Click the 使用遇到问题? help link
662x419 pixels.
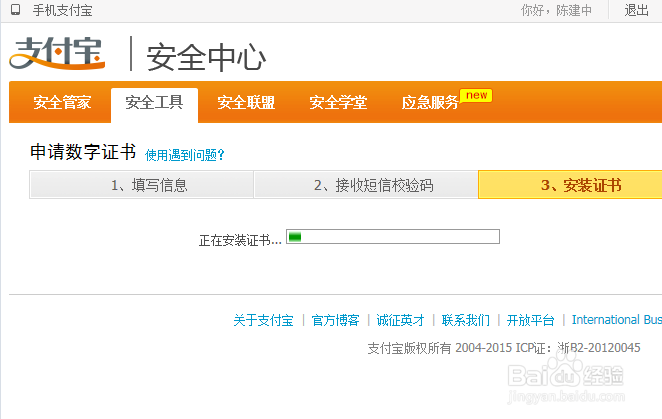click(184, 155)
